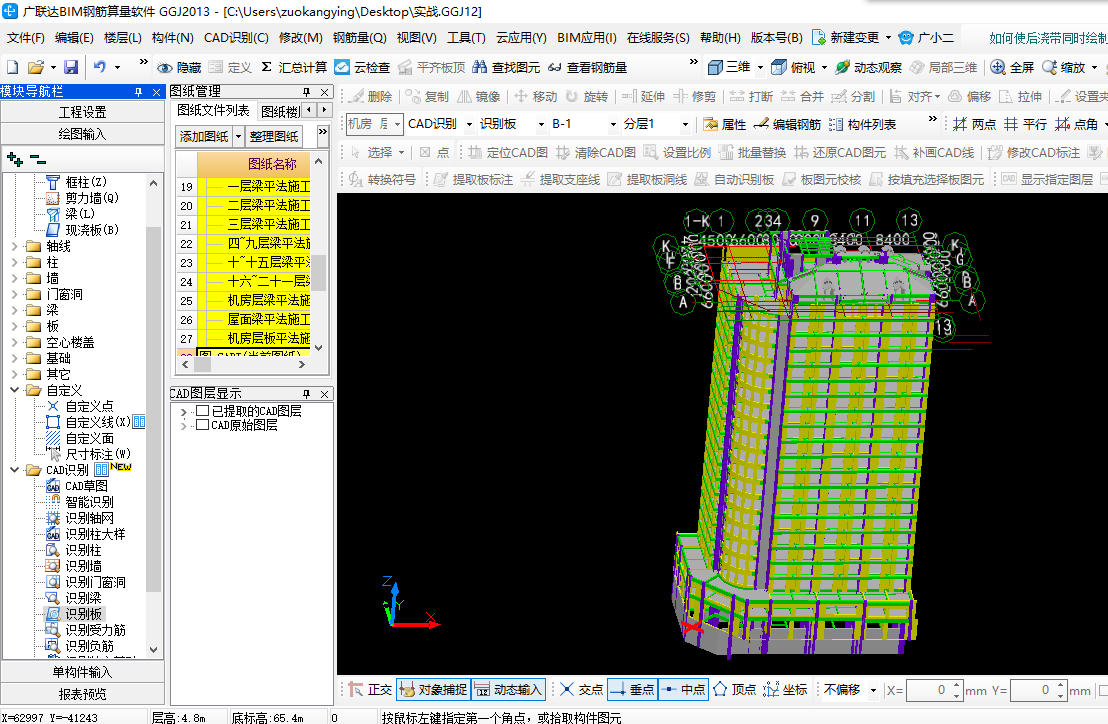1108x724 pixels.
Task: Open 构件列表 tool
Action: [862, 124]
